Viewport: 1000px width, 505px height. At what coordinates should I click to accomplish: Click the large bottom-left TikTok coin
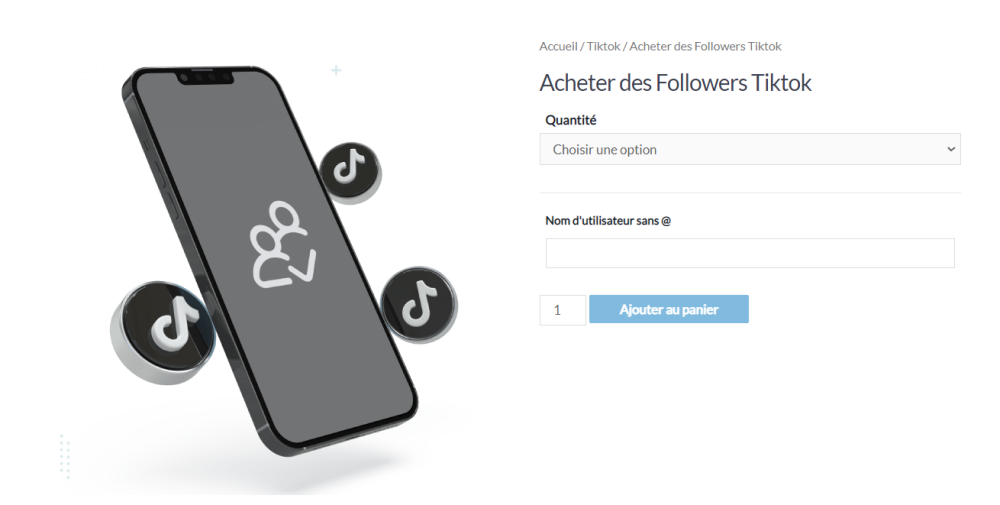click(163, 332)
